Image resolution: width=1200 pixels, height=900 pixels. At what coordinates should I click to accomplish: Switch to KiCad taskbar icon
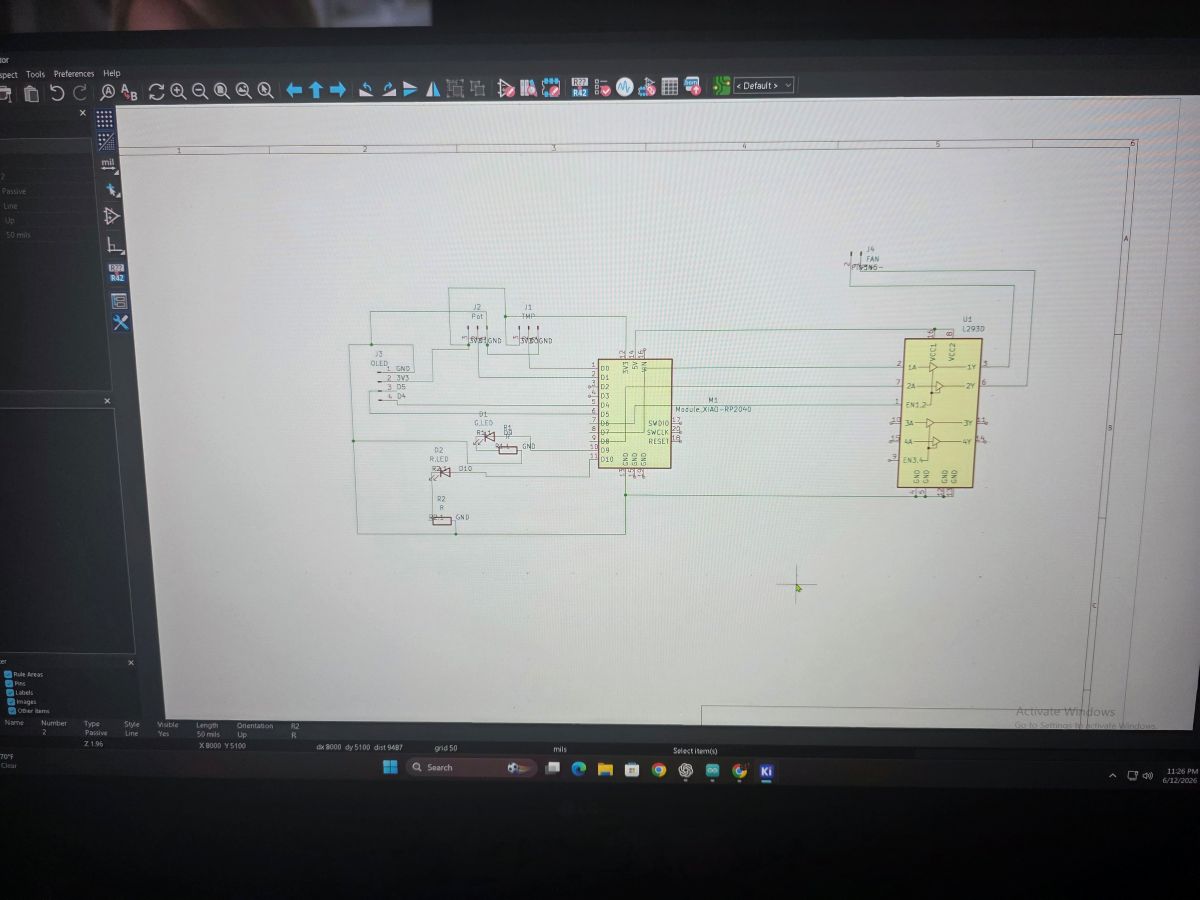point(766,771)
